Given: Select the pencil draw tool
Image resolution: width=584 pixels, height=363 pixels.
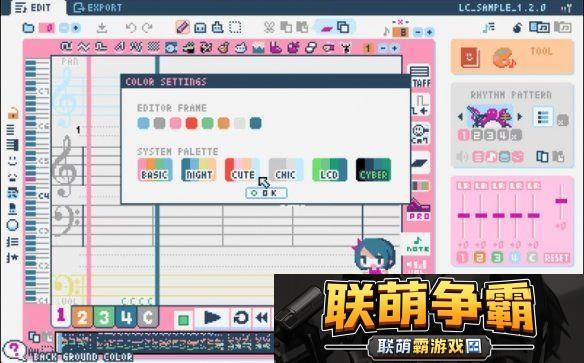Looking at the screenshot, I should click(182, 28).
